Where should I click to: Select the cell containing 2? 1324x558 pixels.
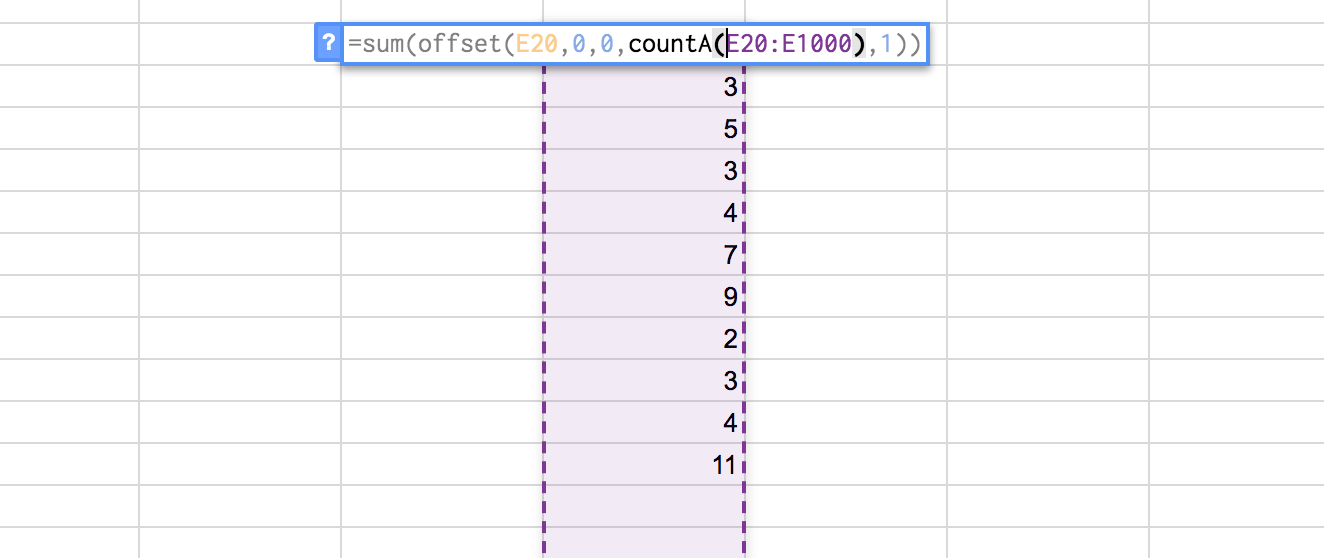pyautogui.click(x=644, y=339)
